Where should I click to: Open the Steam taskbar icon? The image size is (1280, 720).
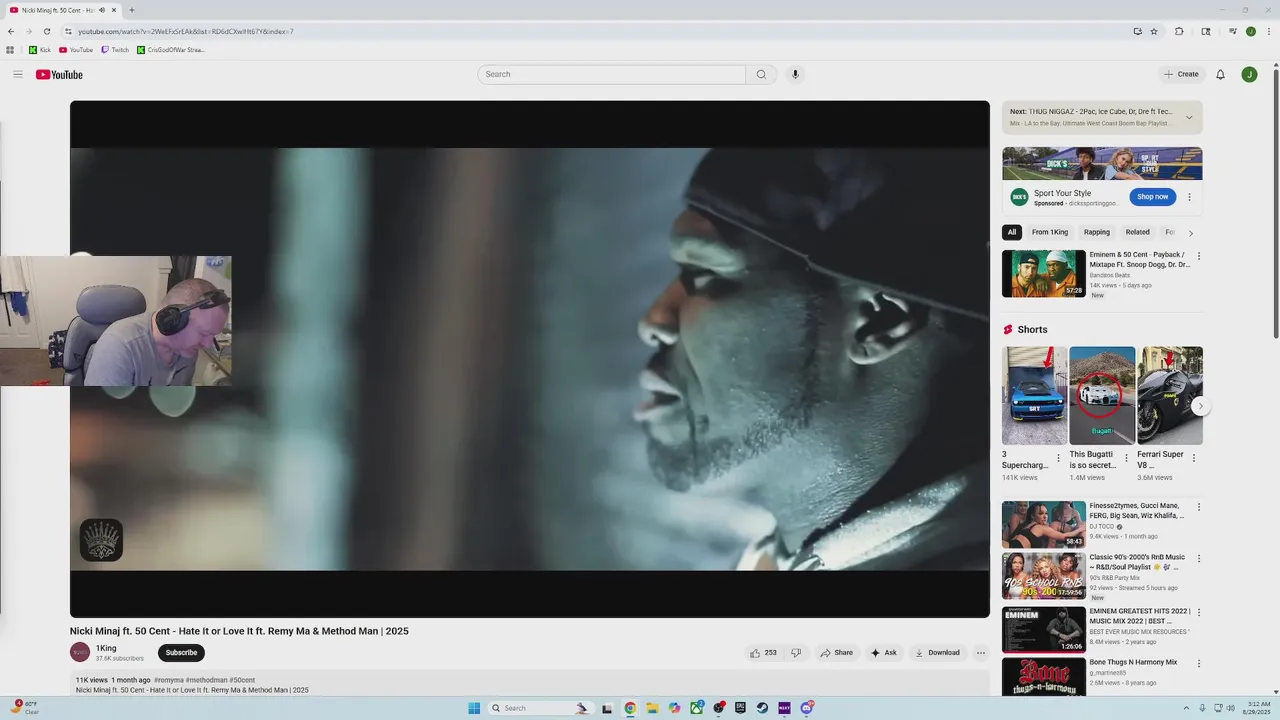point(762,708)
